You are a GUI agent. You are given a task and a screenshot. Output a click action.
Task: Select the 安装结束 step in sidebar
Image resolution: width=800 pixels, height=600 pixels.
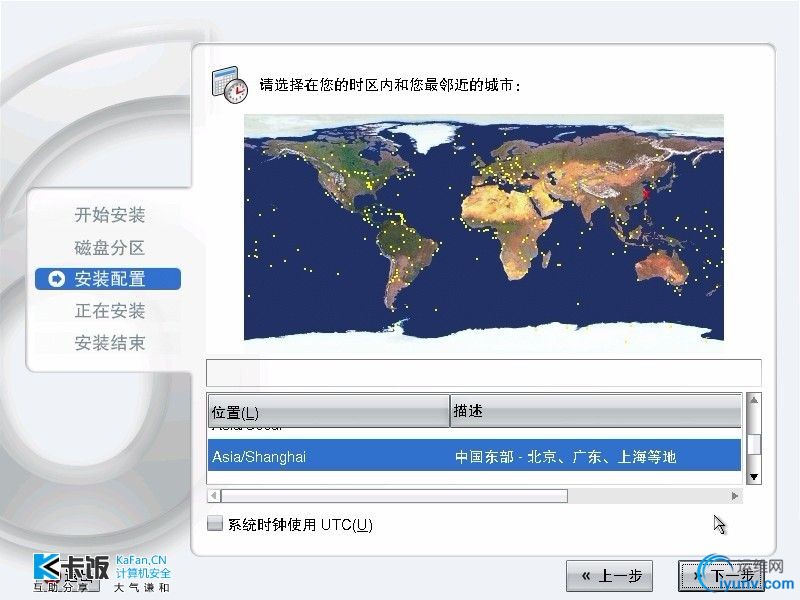[x=110, y=343]
